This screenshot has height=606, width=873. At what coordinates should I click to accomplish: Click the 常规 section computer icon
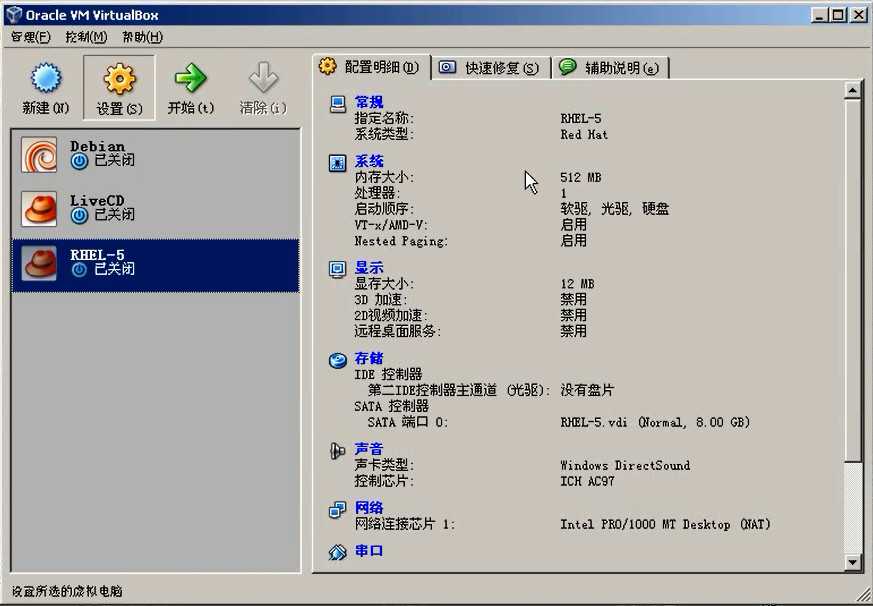337,104
